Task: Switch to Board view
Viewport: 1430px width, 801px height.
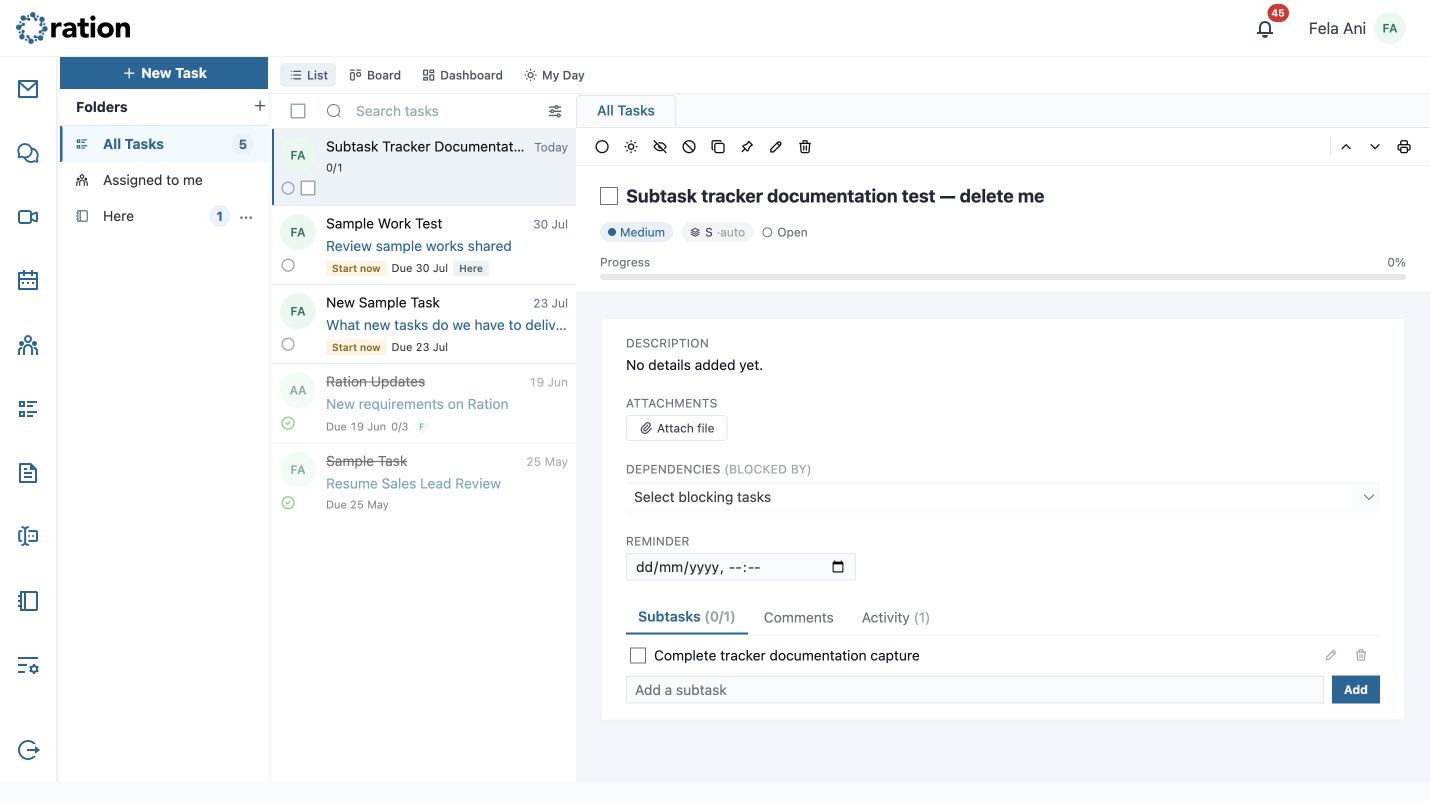Action: point(375,75)
